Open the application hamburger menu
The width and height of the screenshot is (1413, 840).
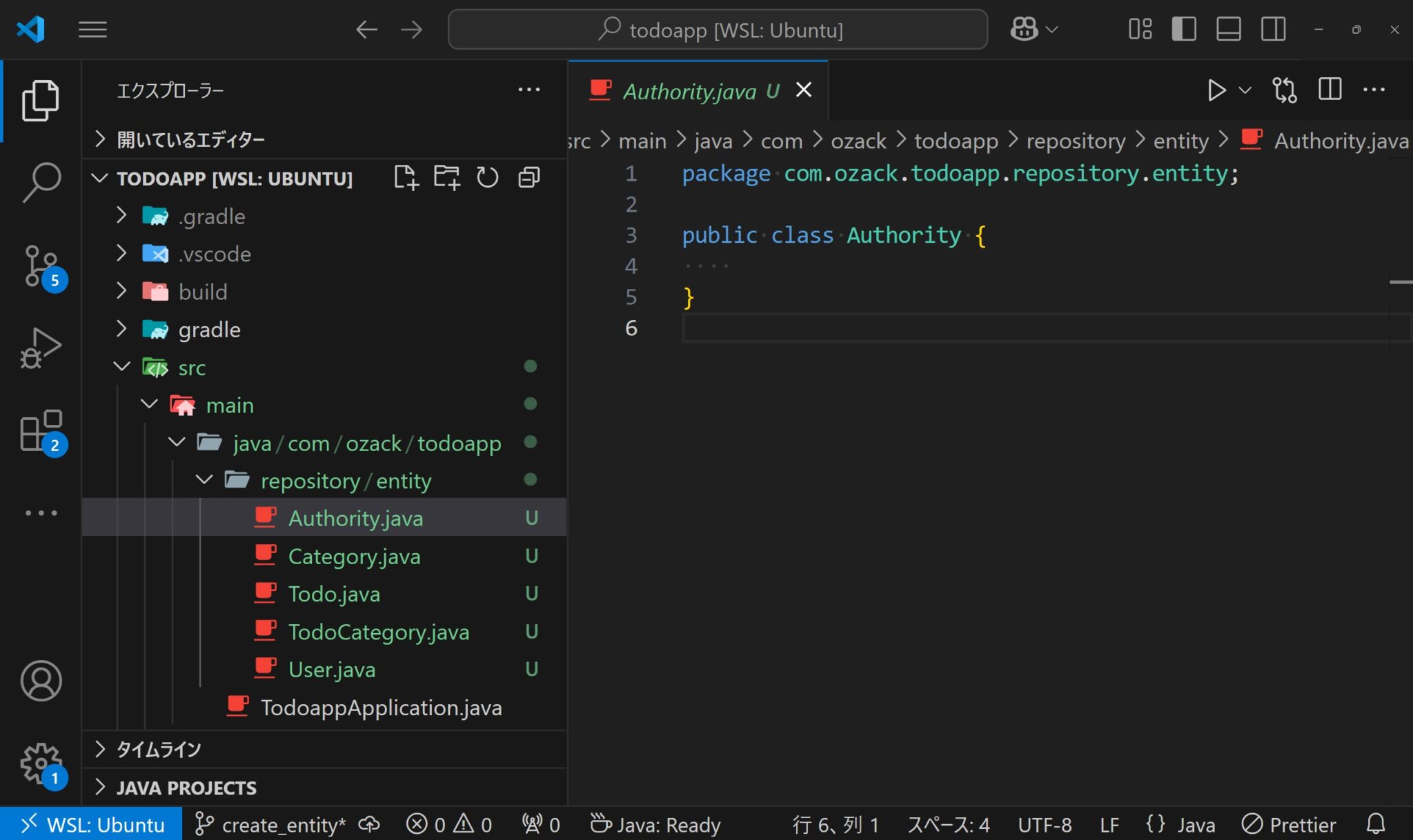point(93,29)
